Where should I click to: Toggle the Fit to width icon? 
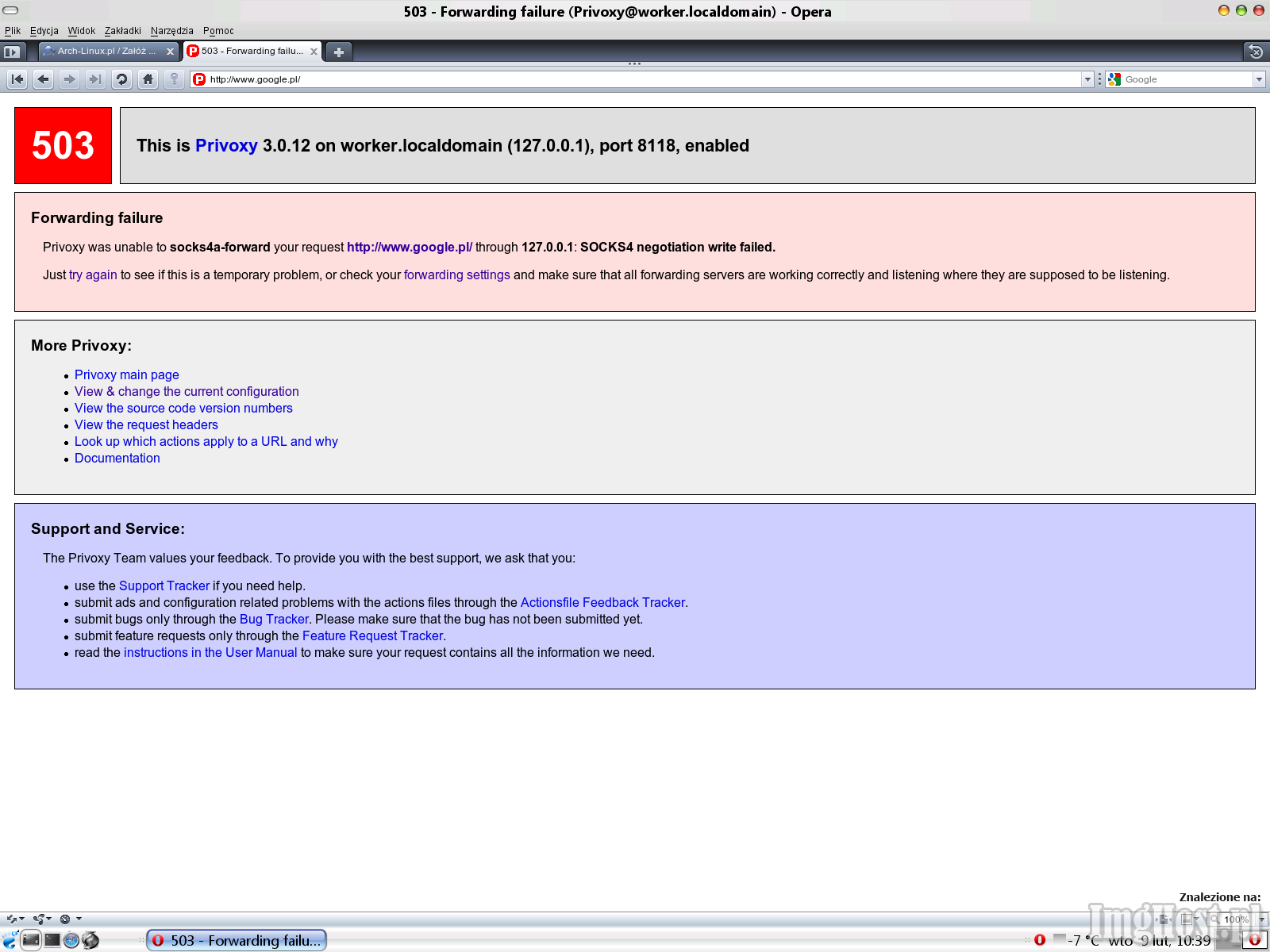(x=1164, y=919)
